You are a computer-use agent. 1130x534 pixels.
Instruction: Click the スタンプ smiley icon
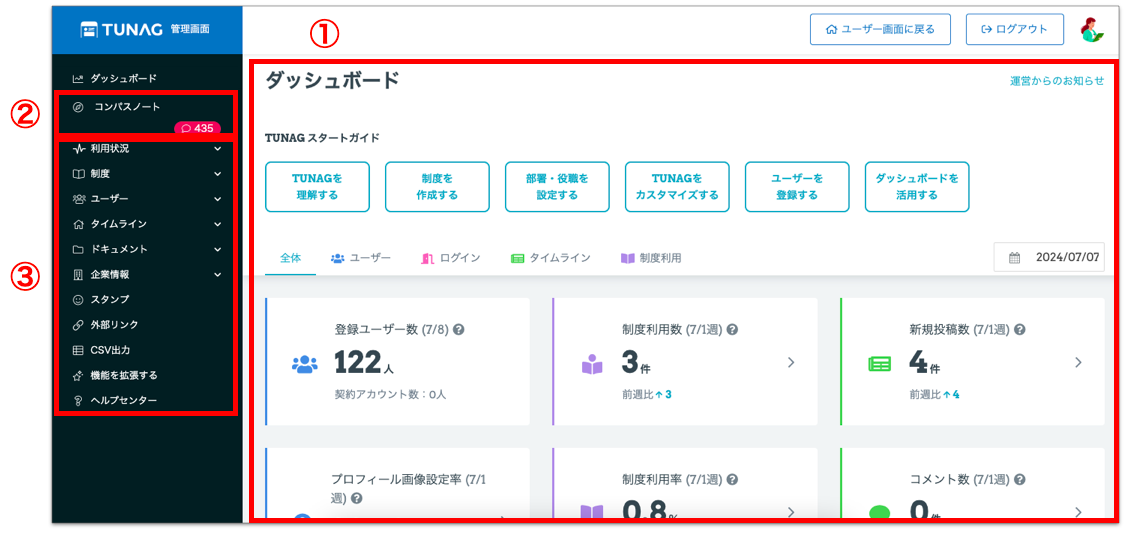tap(79, 299)
